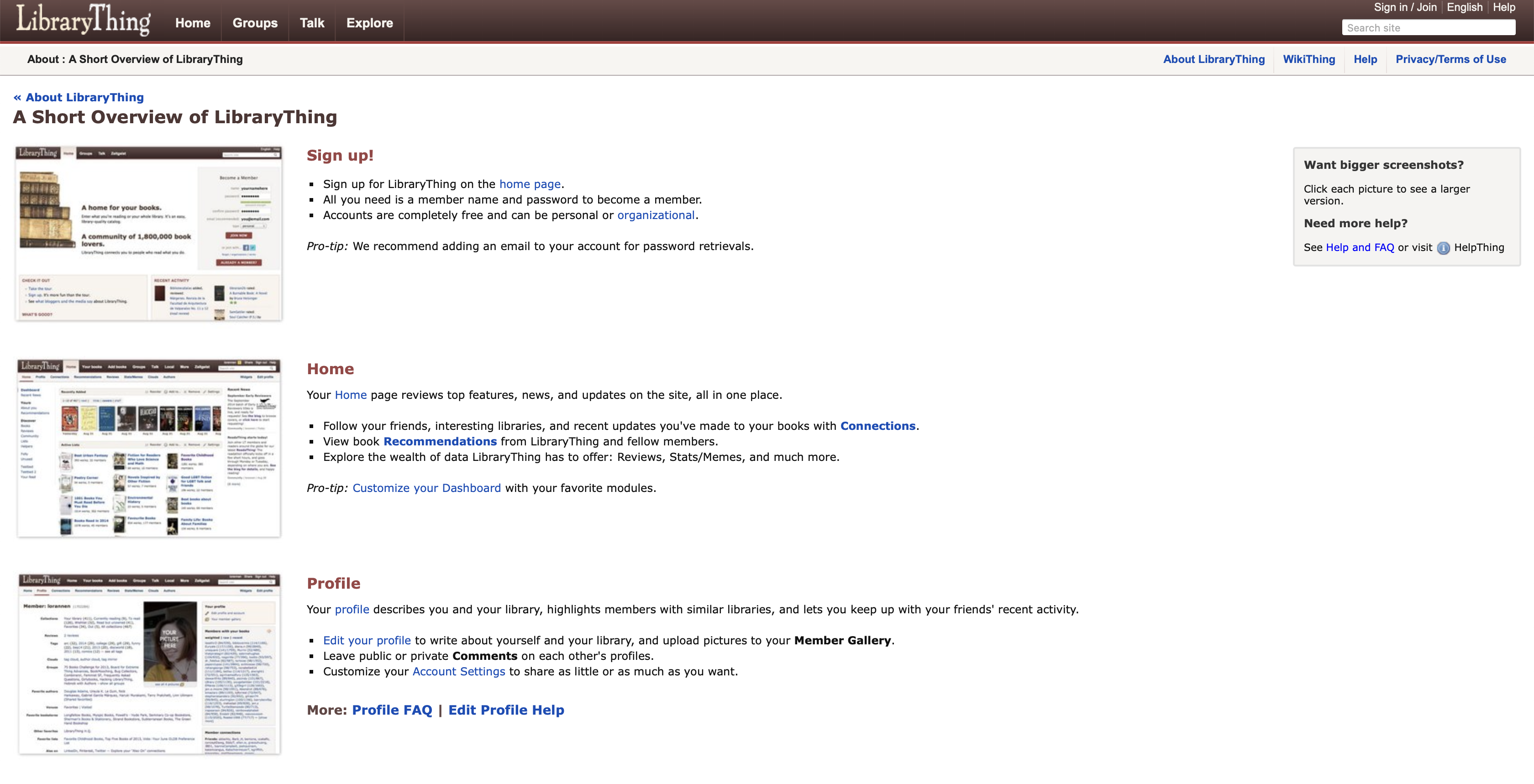Click the HelpThing text in sidebar

click(1479, 248)
